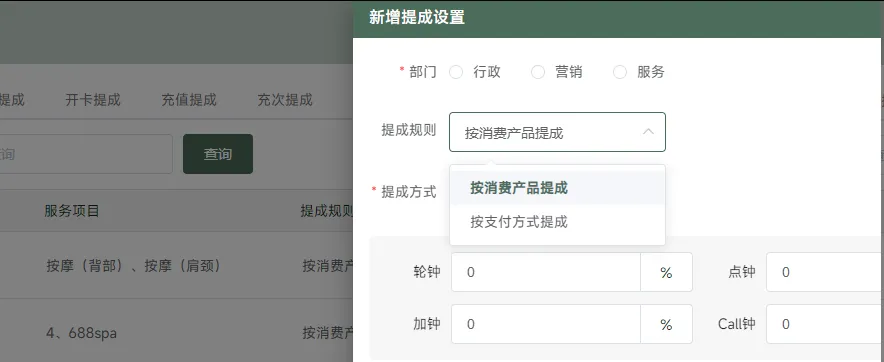This screenshot has height=362, width=884.
Task: Click the 轮钟 percentage input field
Action: pos(546,272)
